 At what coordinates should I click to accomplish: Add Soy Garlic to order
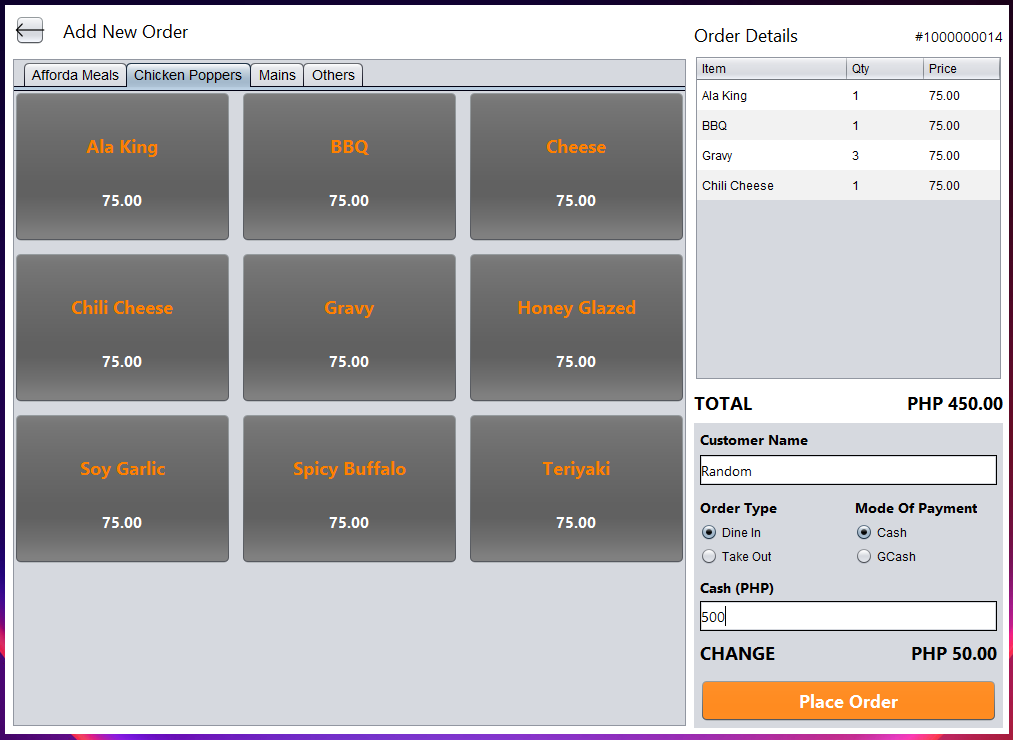pyautogui.click(x=122, y=489)
